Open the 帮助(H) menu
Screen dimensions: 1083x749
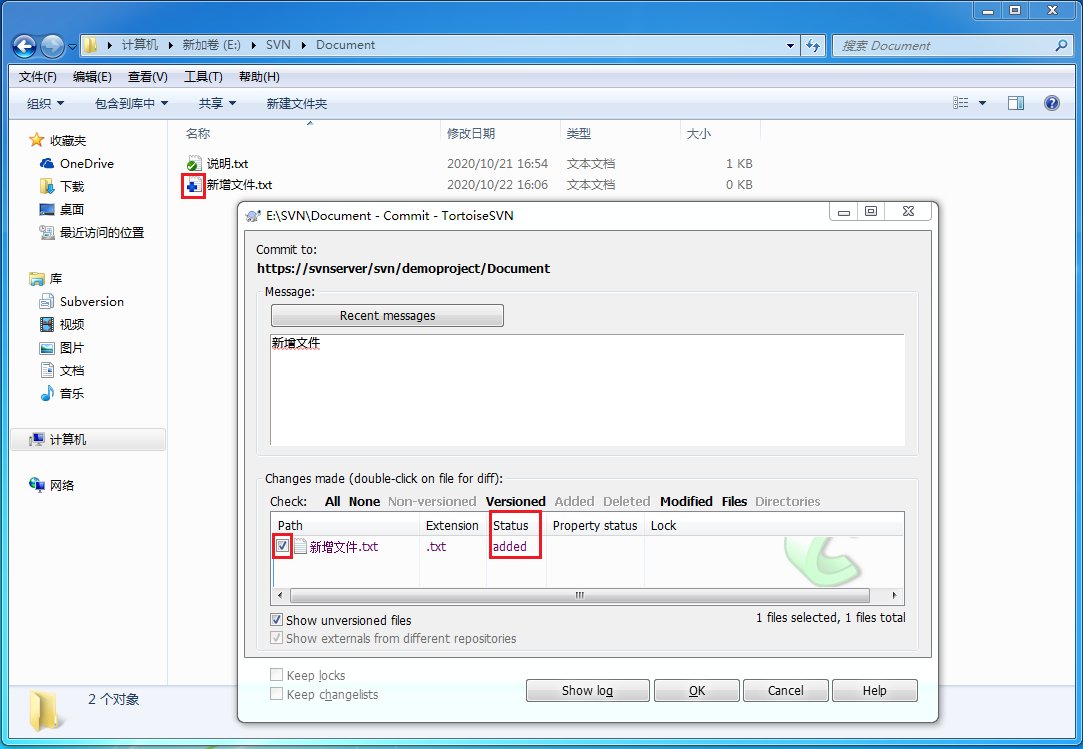(x=259, y=77)
